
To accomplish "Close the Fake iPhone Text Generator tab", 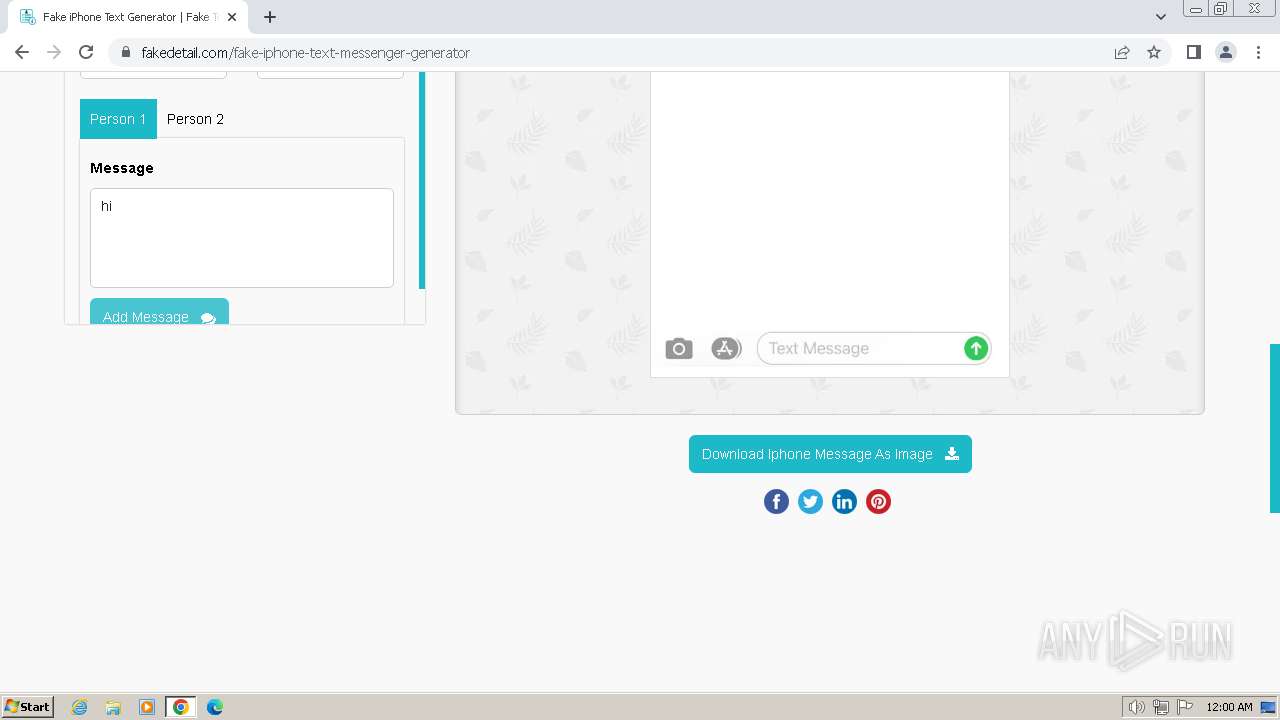I will click(232, 17).
